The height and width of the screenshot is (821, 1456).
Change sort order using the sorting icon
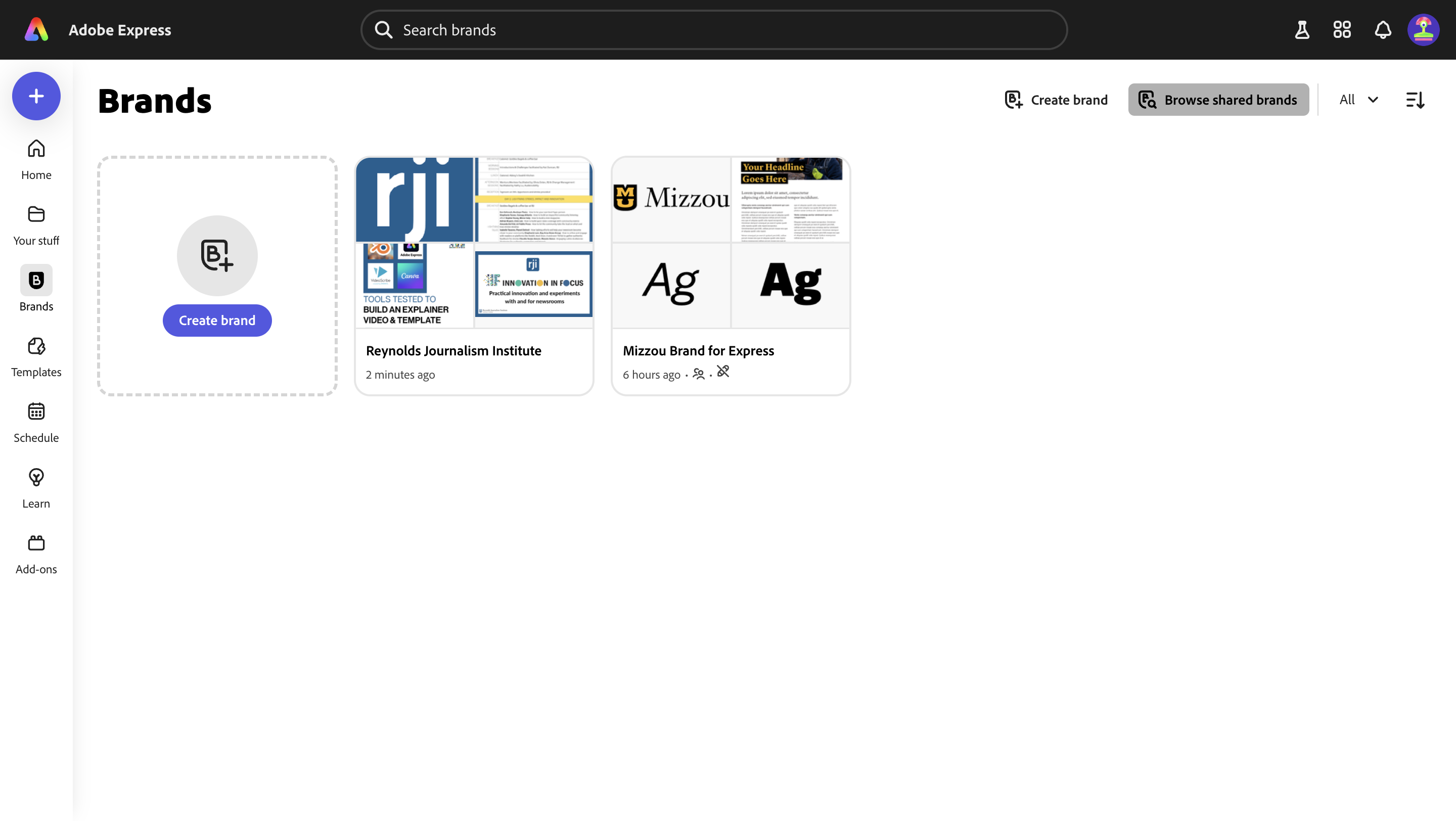pos(1416,100)
